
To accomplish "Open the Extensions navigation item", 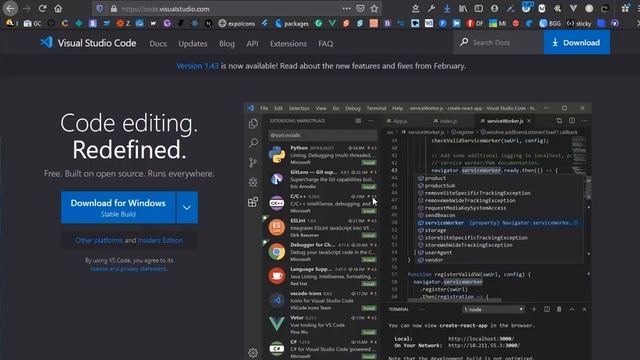I will click(x=288, y=44).
